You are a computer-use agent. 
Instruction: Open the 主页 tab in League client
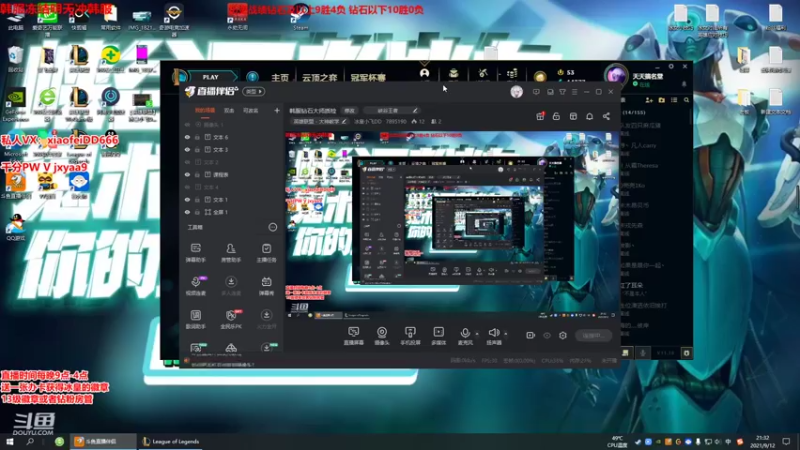(x=280, y=78)
